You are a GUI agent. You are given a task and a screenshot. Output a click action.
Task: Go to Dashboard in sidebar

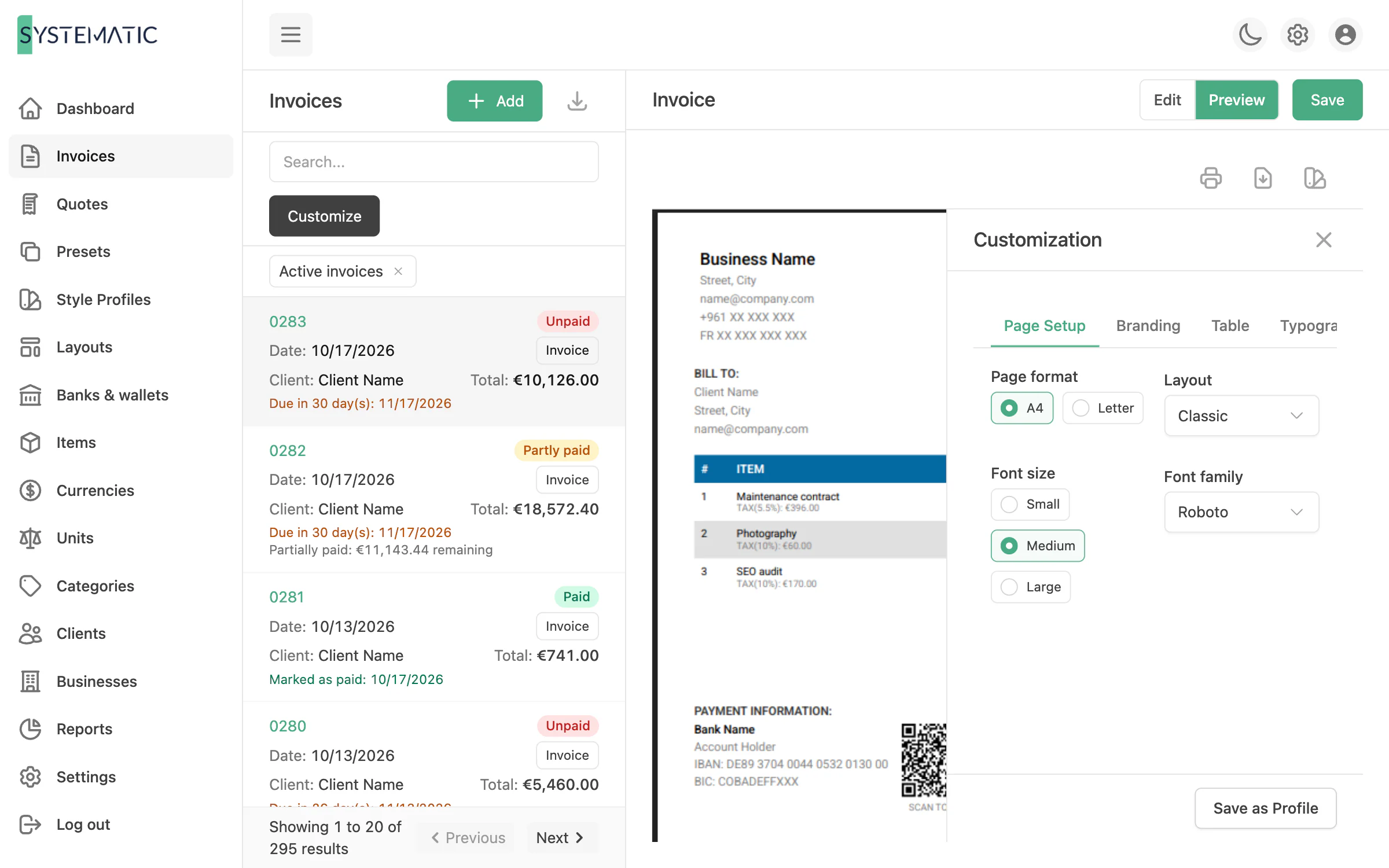[x=120, y=108]
